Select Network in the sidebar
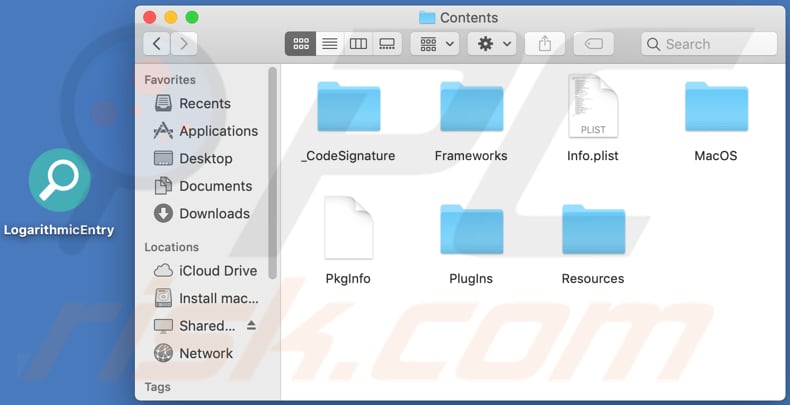The width and height of the screenshot is (790, 405). click(x=204, y=353)
